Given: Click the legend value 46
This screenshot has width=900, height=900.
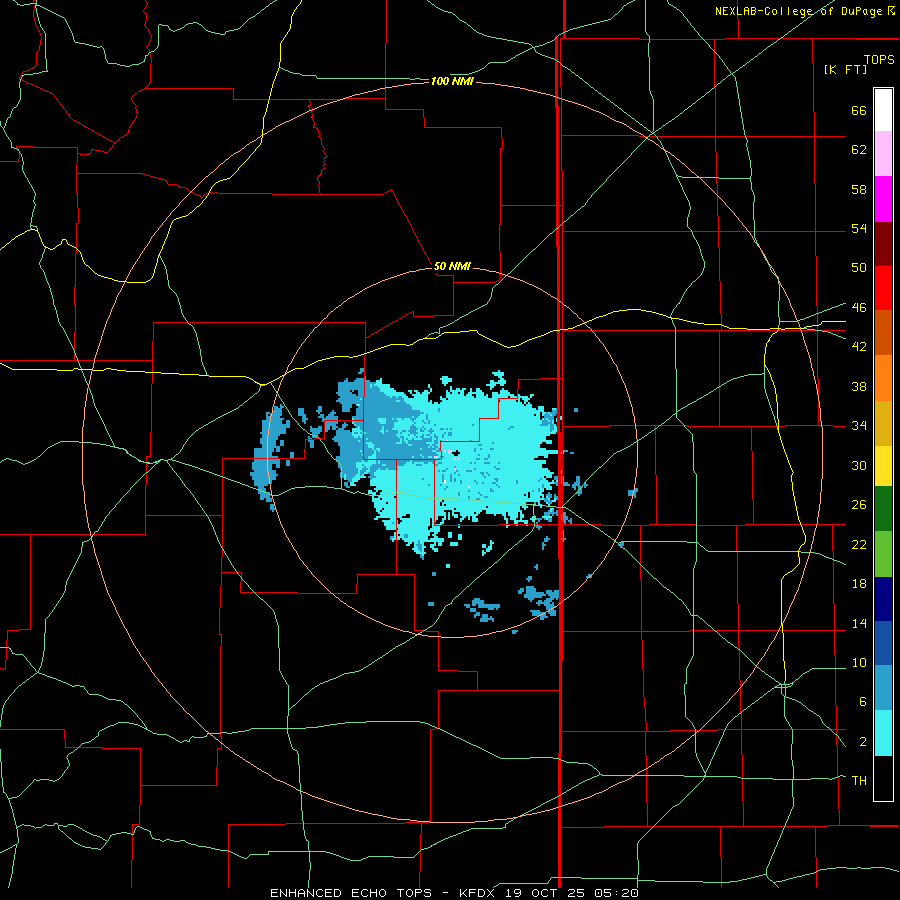Looking at the screenshot, I should [859, 308].
